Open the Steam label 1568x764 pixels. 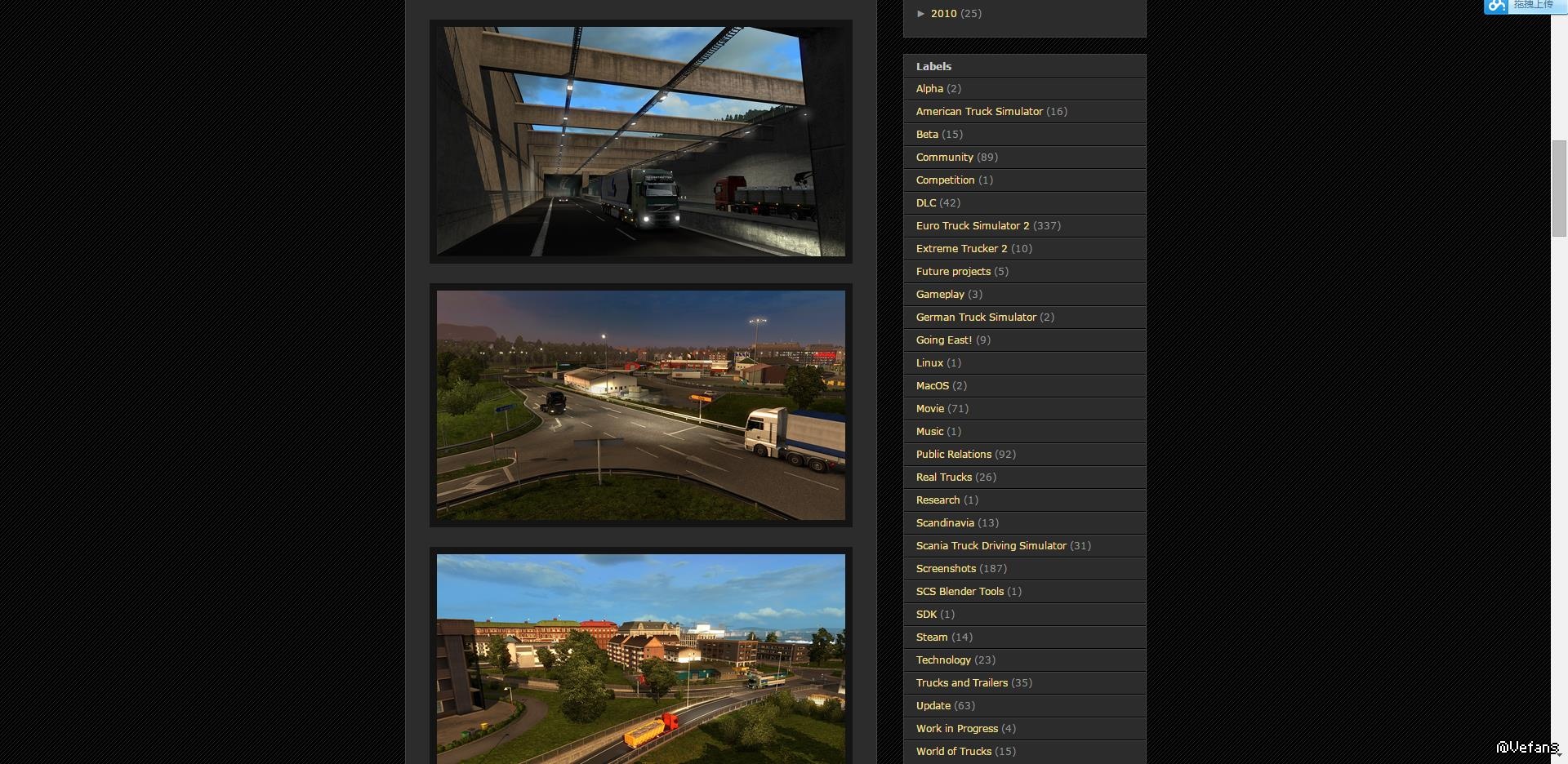[932, 637]
